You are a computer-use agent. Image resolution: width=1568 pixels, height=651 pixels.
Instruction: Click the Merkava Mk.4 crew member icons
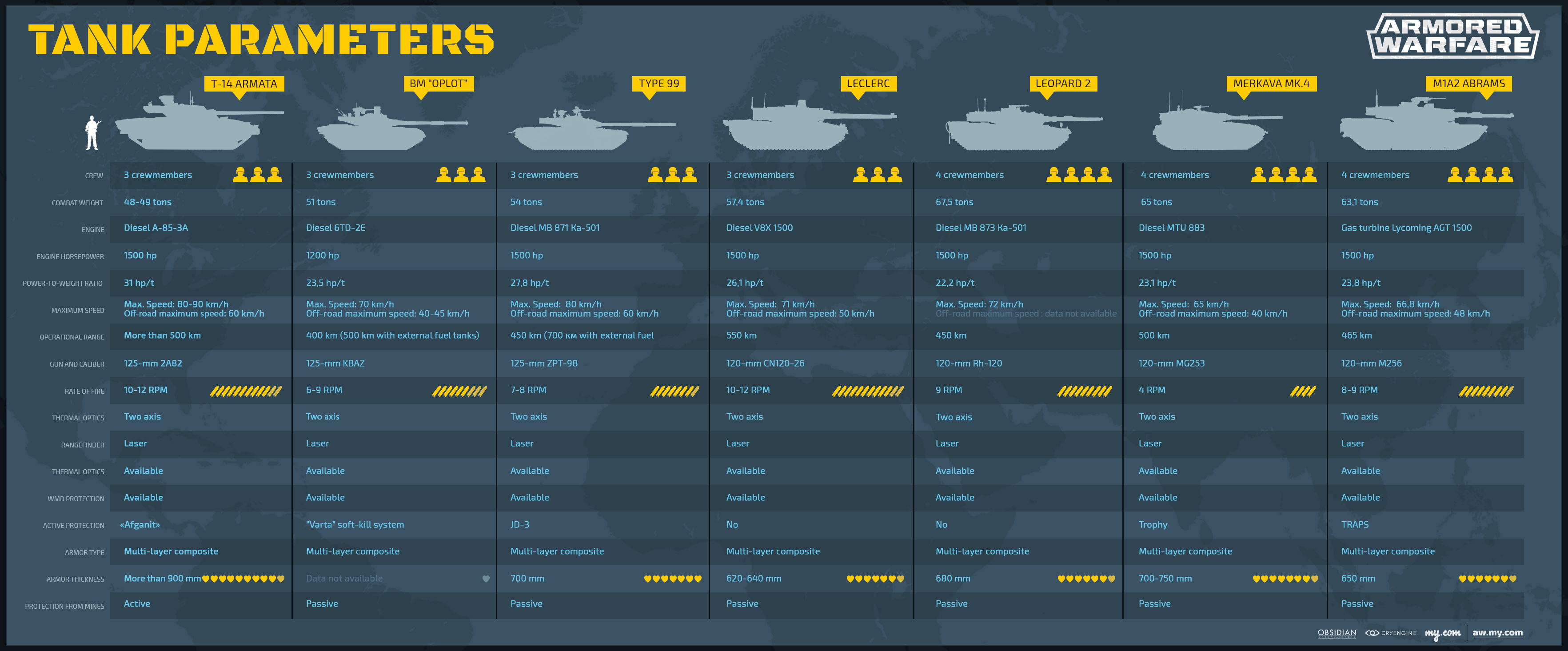point(1284,175)
